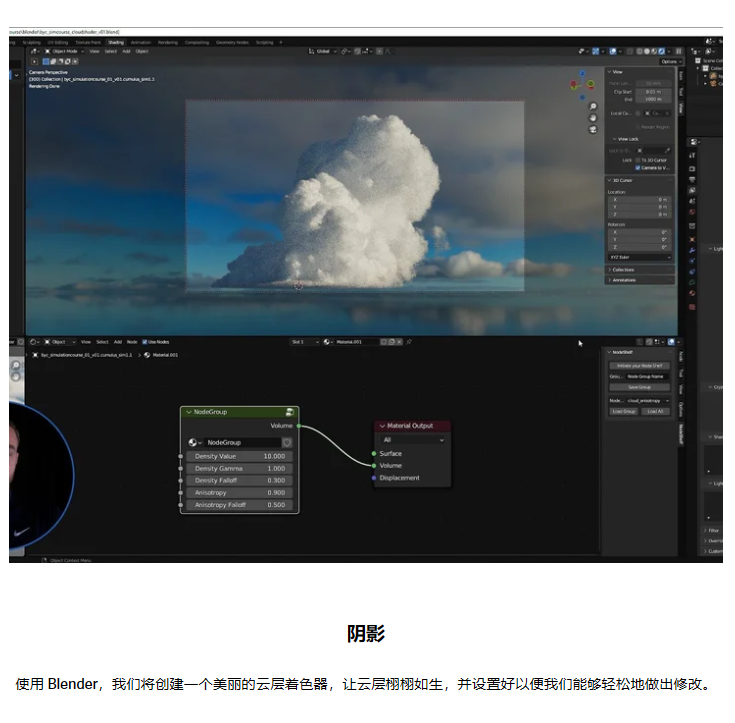Click the Density Value slider field

tap(240, 456)
